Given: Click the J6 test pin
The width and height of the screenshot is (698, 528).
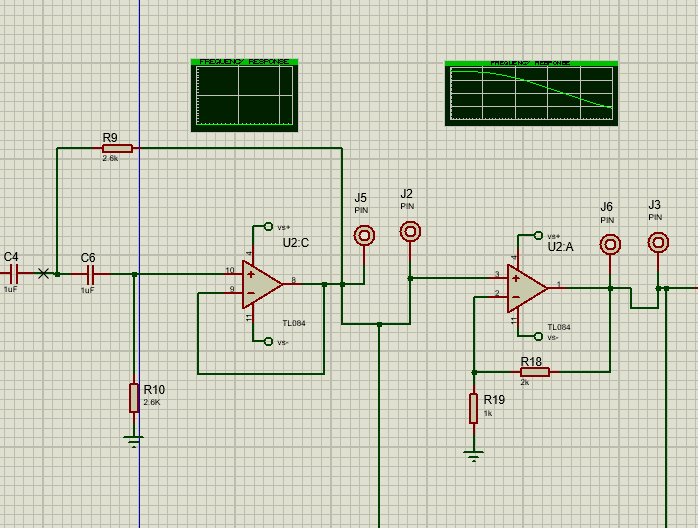Looking at the screenshot, I should [610, 244].
